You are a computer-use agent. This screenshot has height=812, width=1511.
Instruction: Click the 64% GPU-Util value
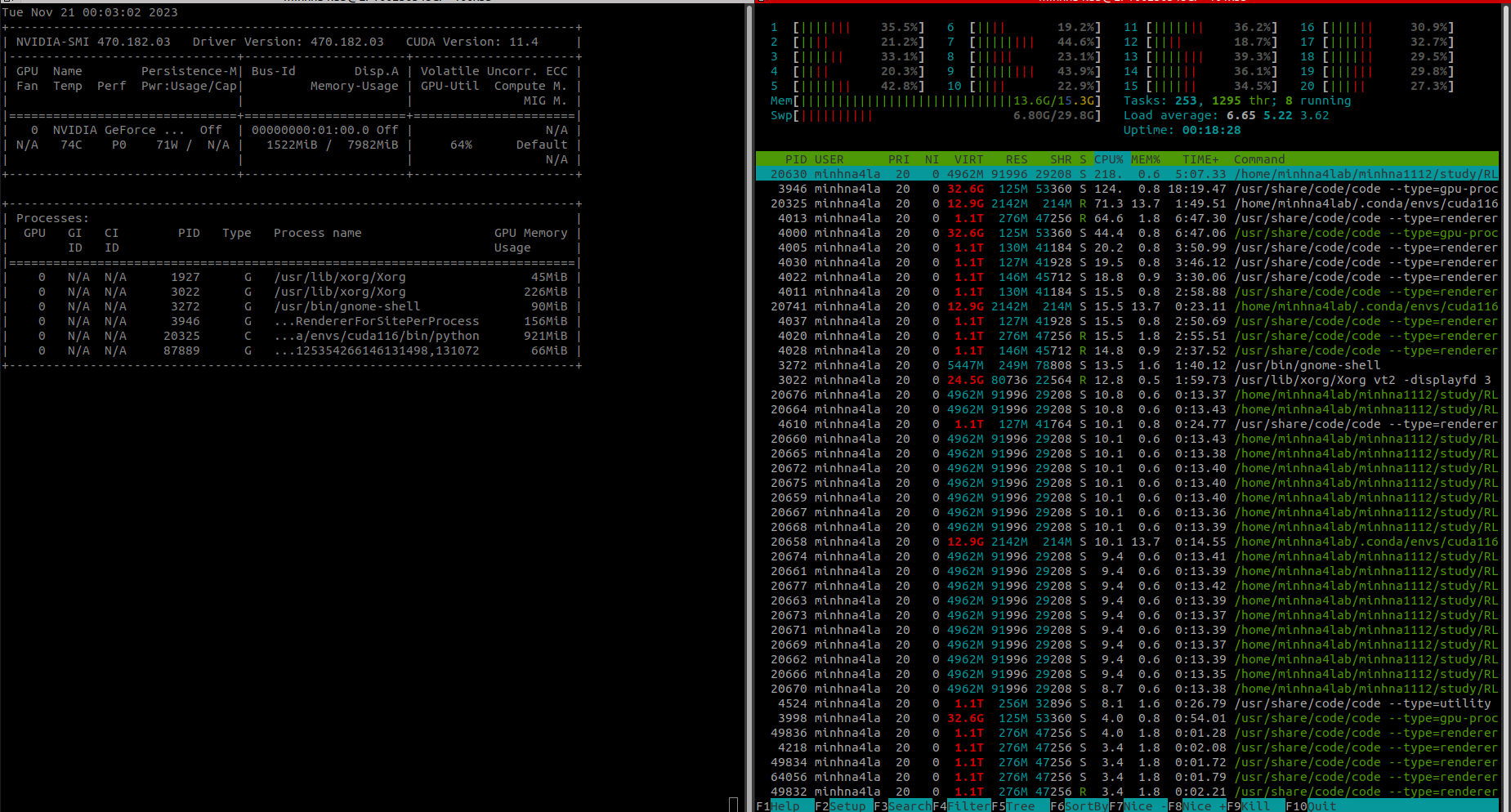[461, 145]
